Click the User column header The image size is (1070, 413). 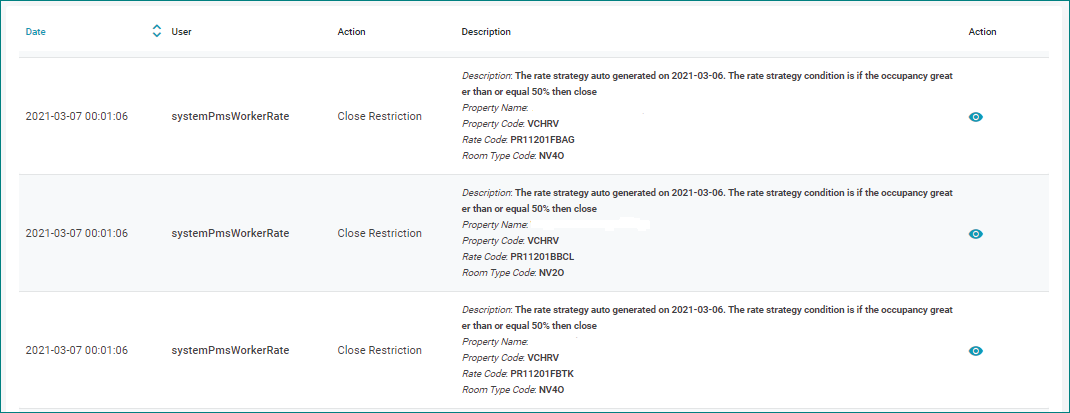(x=182, y=32)
